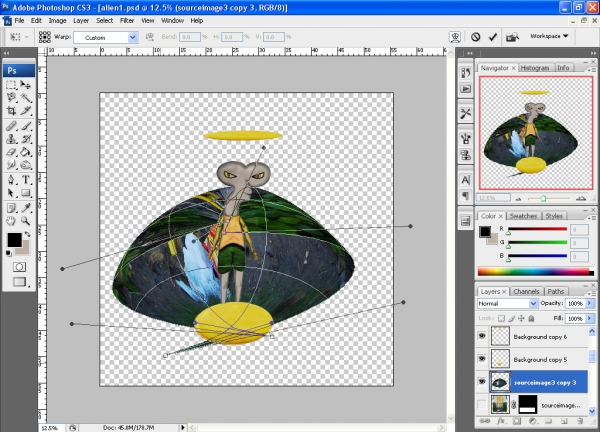This screenshot has height=432, width=600.
Task: Select the Rectangular Marquee tool
Action: click(11, 85)
